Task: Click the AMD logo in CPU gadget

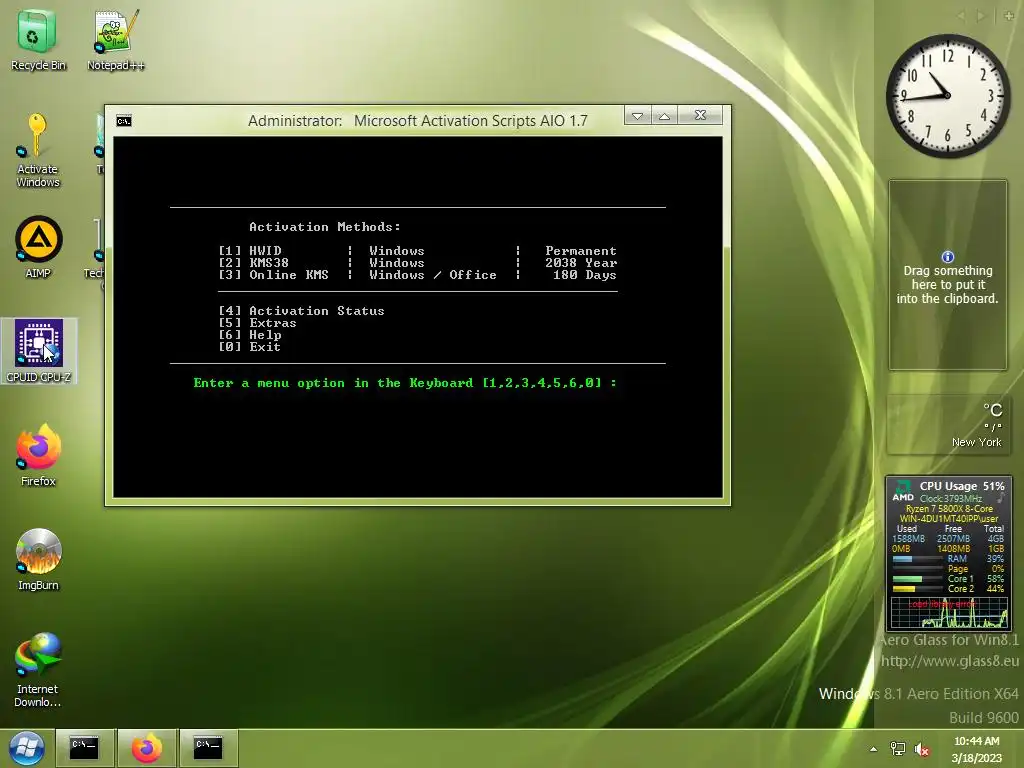Action: 903,491
